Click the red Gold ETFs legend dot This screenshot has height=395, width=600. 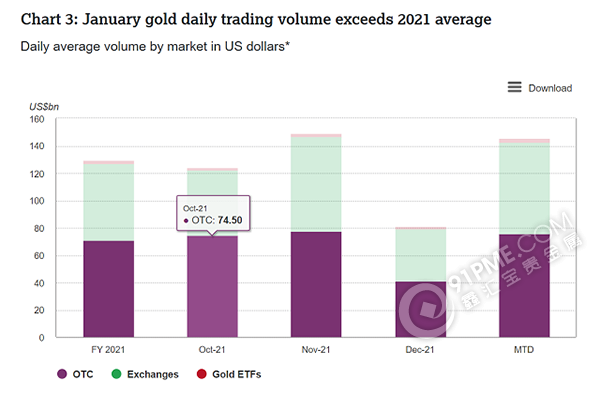pyautogui.click(x=202, y=374)
